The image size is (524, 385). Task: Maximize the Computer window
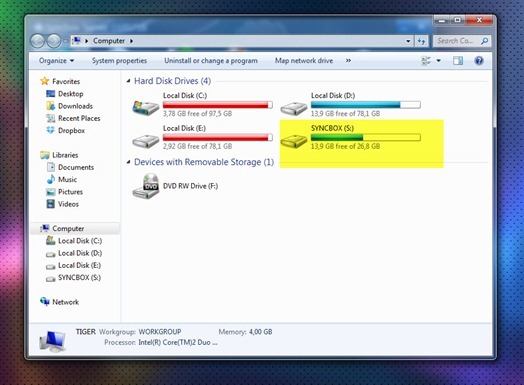pyautogui.click(x=457, y=20)
